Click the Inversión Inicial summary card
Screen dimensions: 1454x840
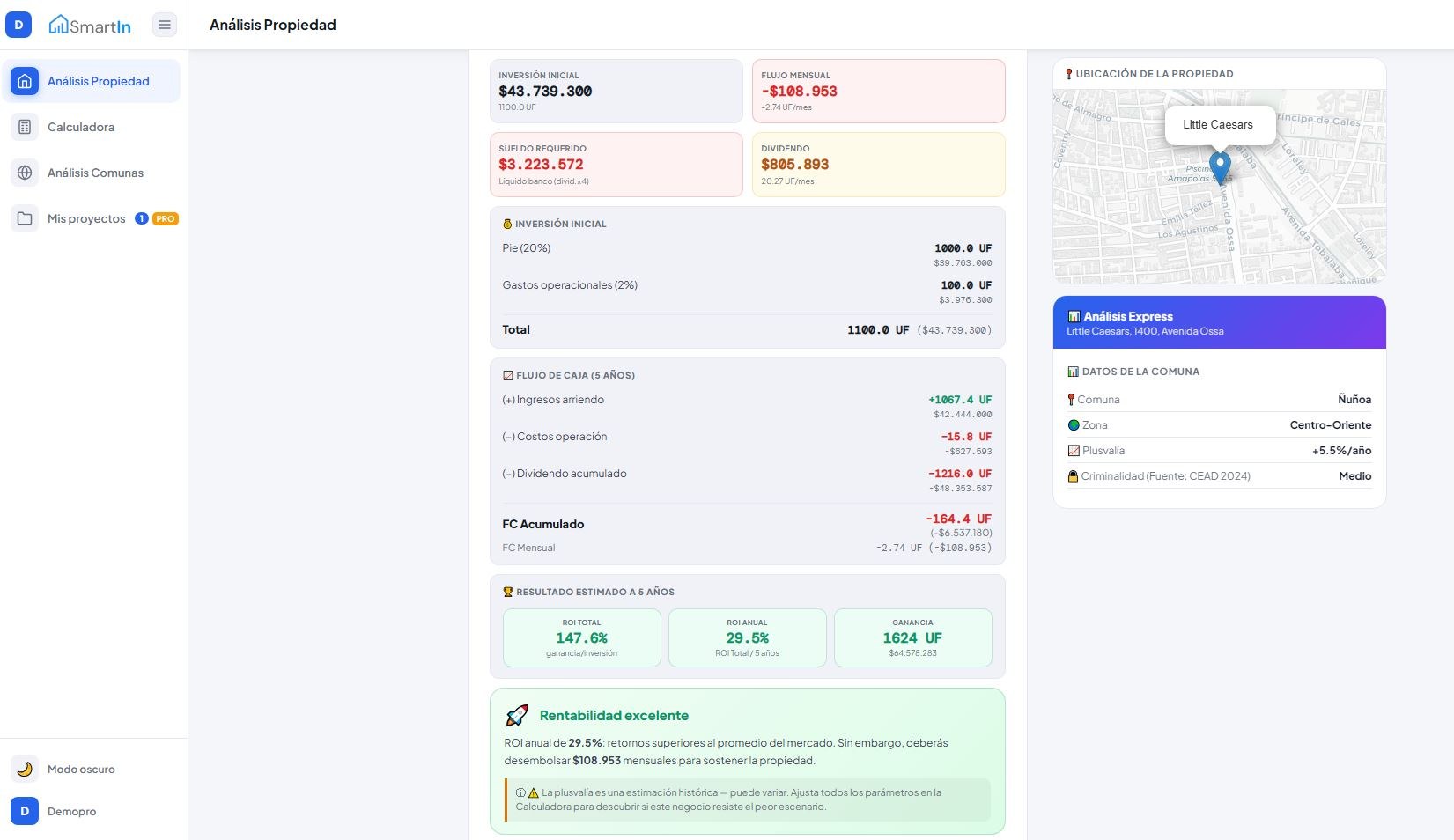pos(616,91)
